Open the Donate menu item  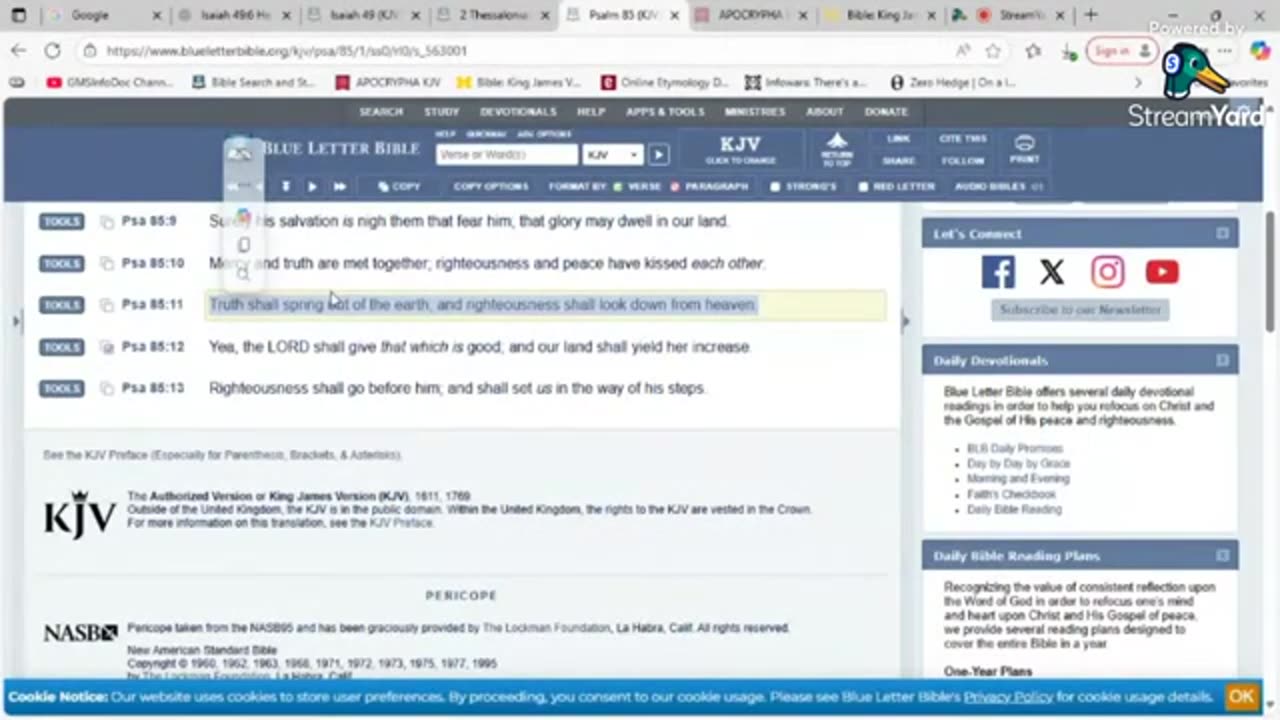(886, 112)
